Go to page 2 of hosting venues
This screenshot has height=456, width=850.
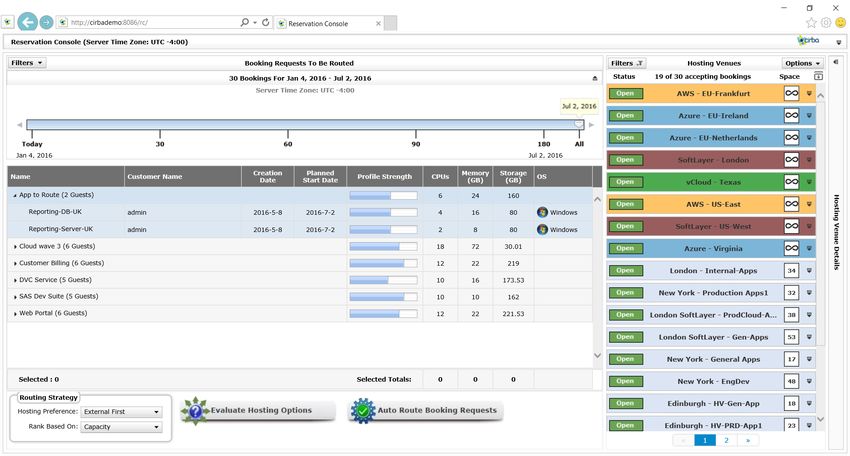[x=726, y=440]
